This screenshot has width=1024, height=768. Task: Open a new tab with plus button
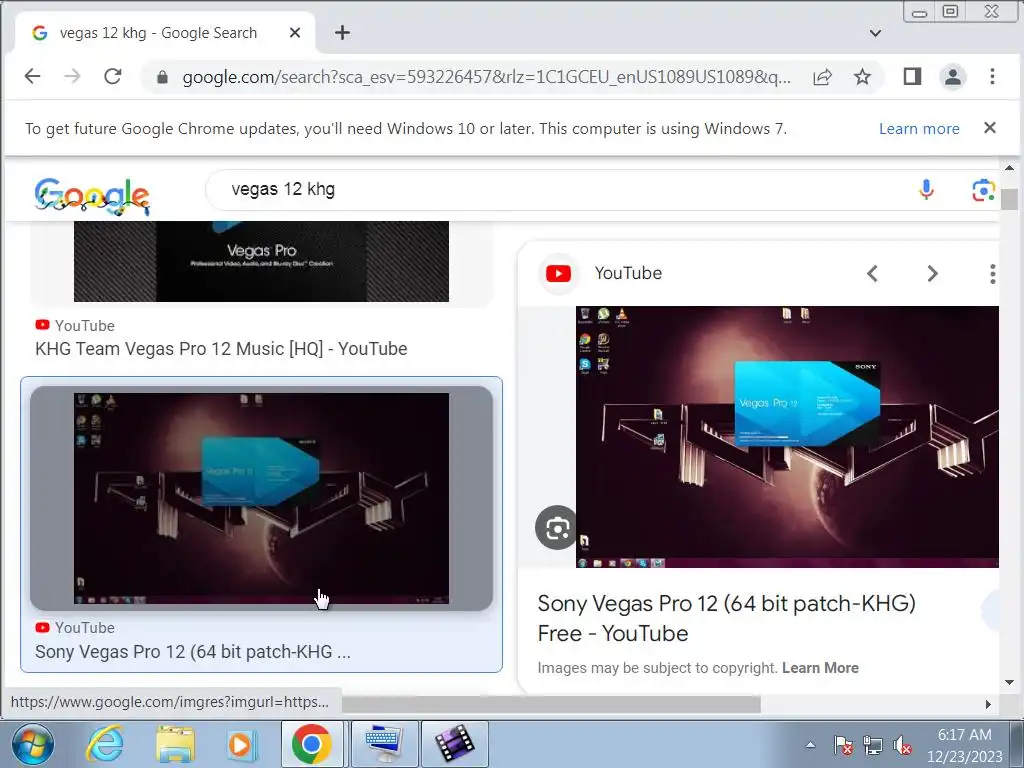(x=342, y=33)
